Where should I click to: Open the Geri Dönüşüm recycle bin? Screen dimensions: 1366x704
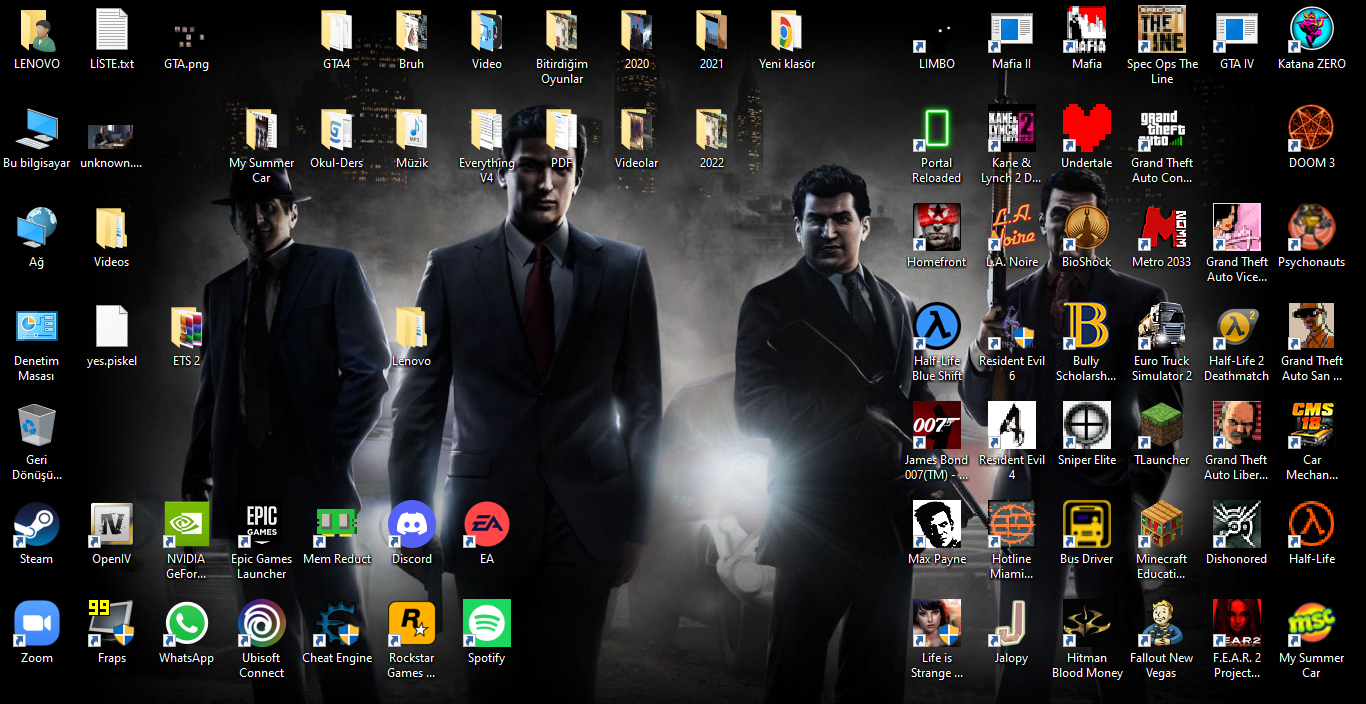(x=37, y=426)
